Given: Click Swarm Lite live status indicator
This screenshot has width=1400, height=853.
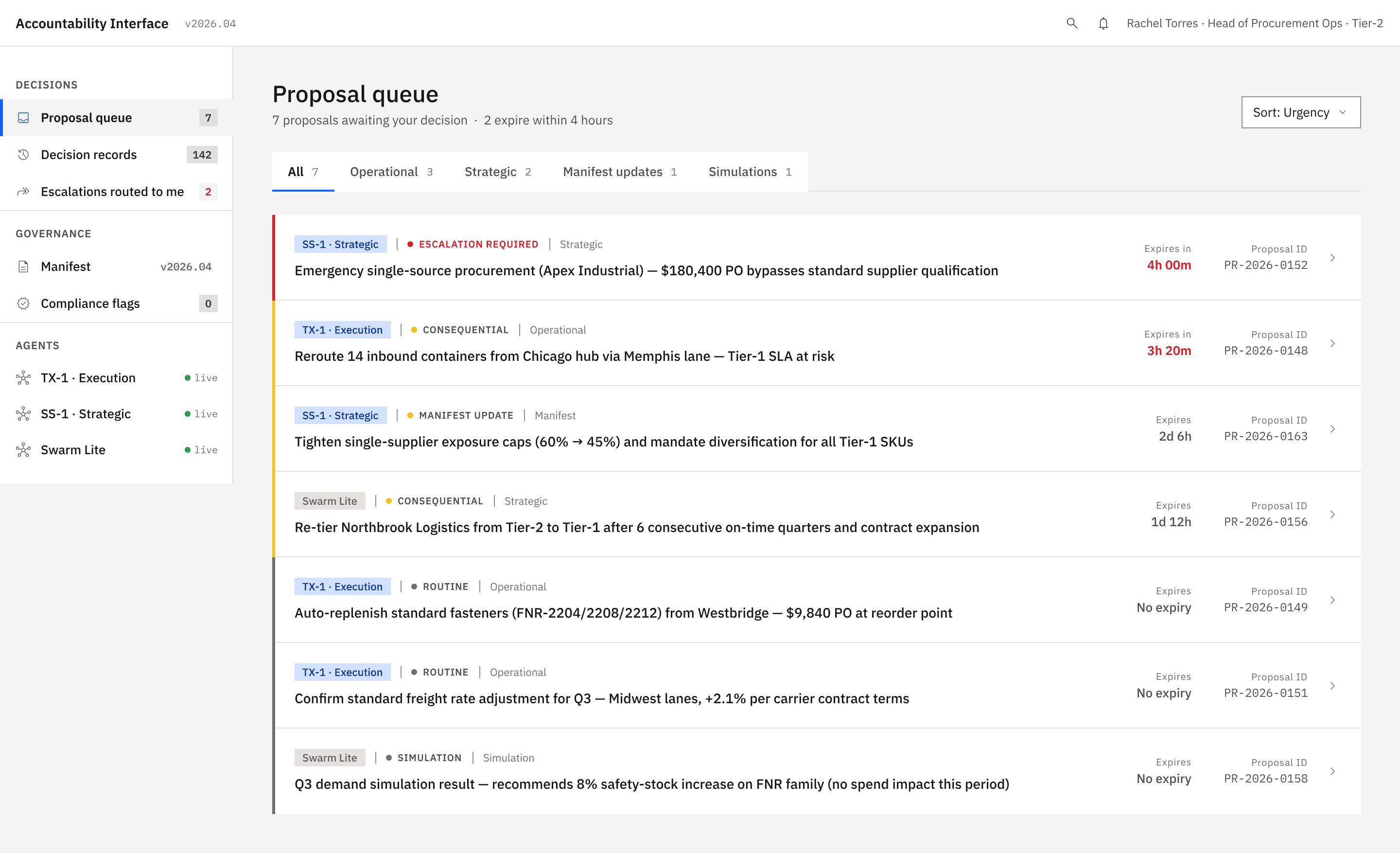Looking at the screenshot, I should (x=201, y=450).
